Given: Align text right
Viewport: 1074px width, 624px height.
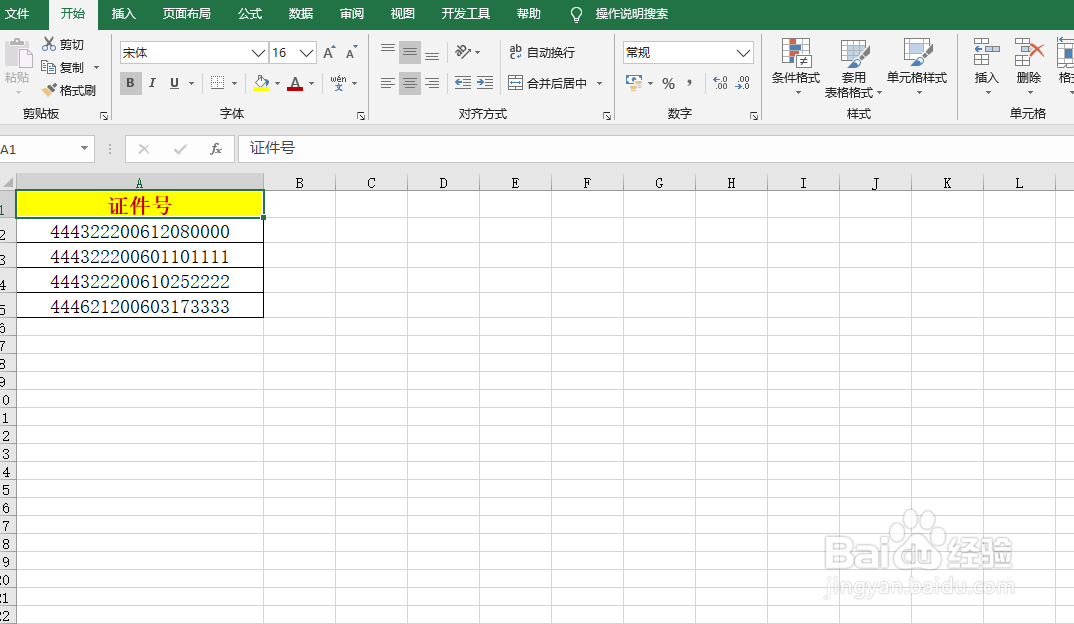Looking at the screenshot, I should 432,83.
